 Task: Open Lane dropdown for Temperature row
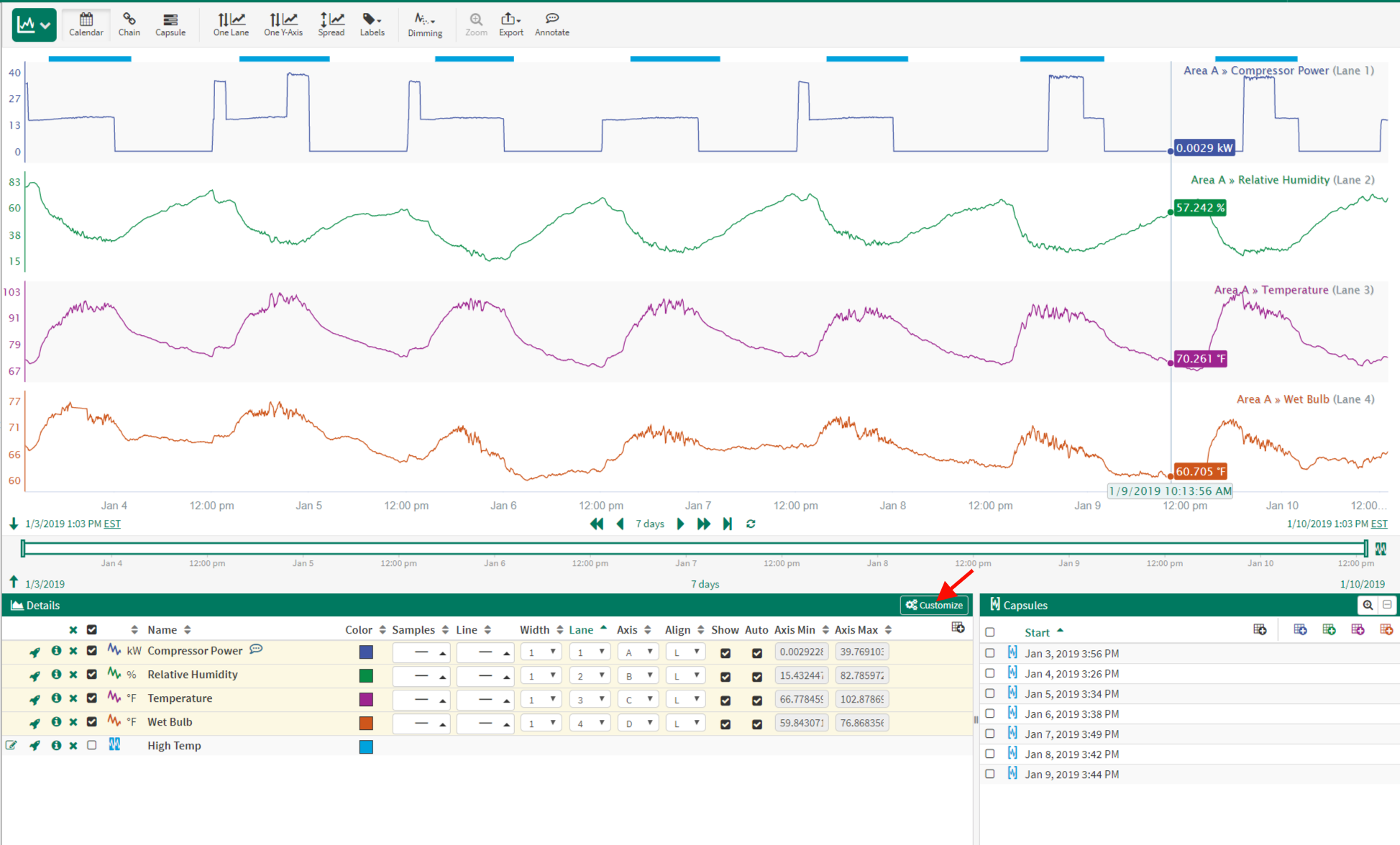589,699
